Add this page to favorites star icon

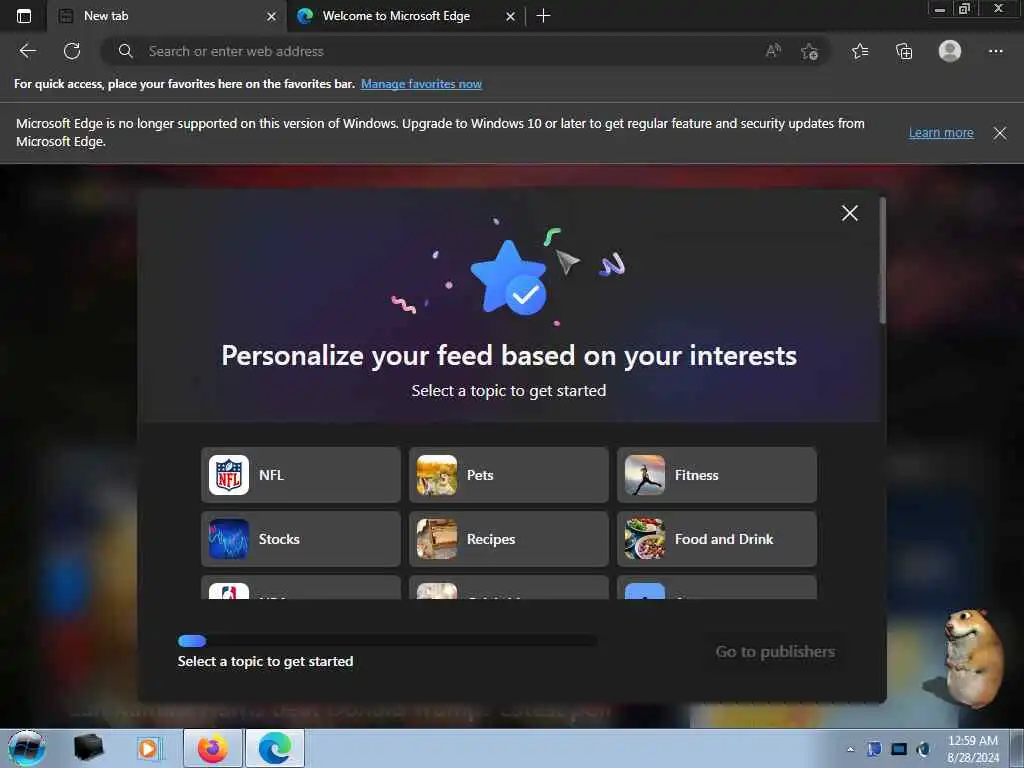click(809, 51)
